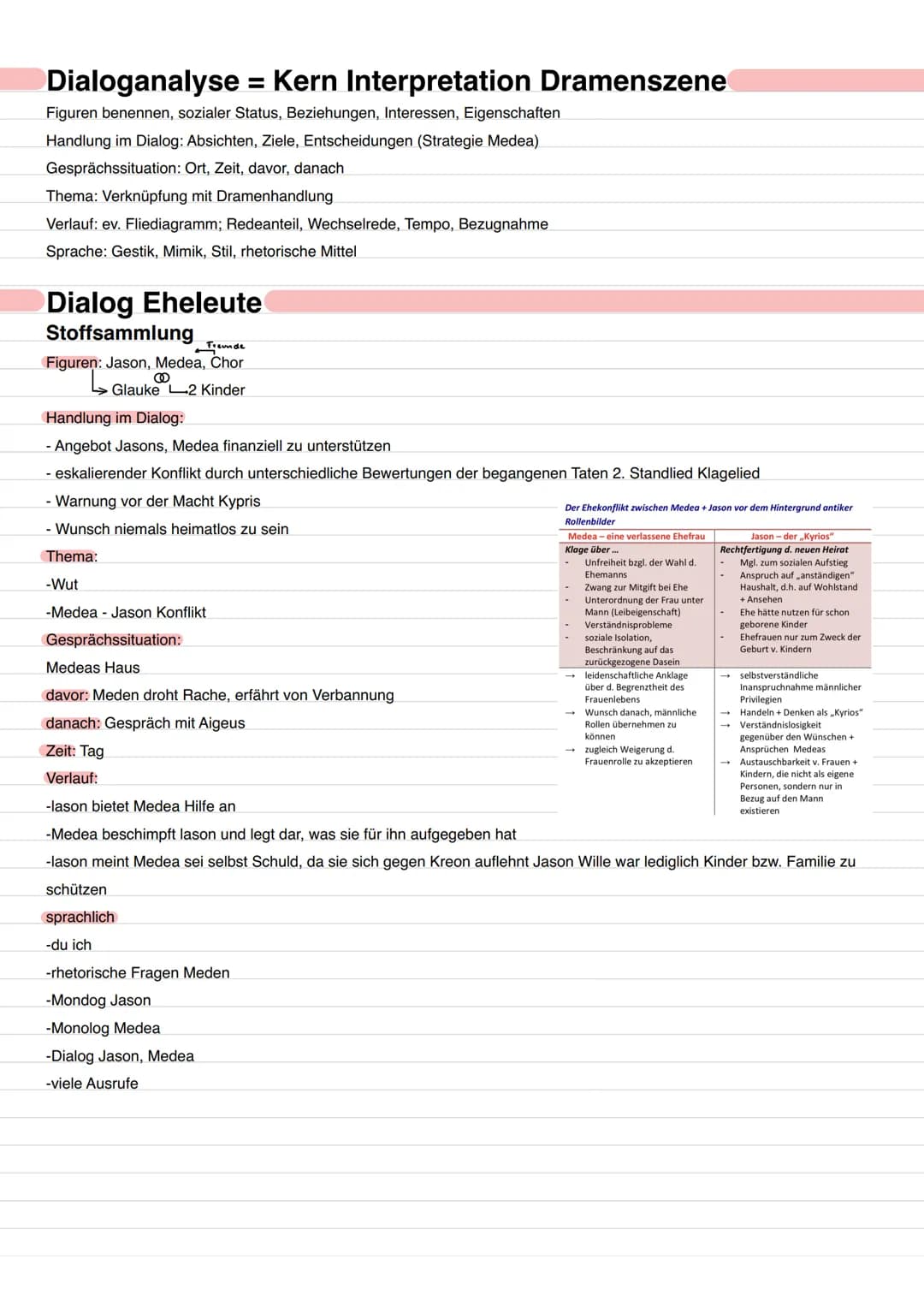Click the marriage rings symbol near Glauke
924x1307 pixels.
[x=162, y=378]
